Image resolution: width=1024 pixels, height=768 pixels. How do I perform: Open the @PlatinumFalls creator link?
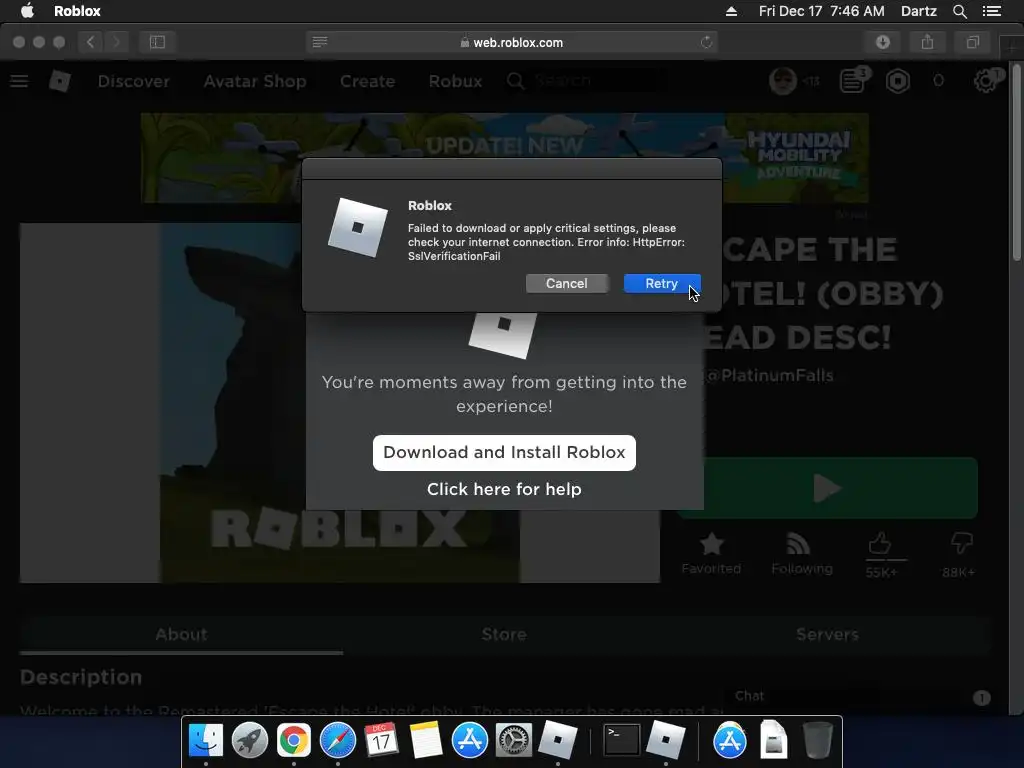point(769,376)
